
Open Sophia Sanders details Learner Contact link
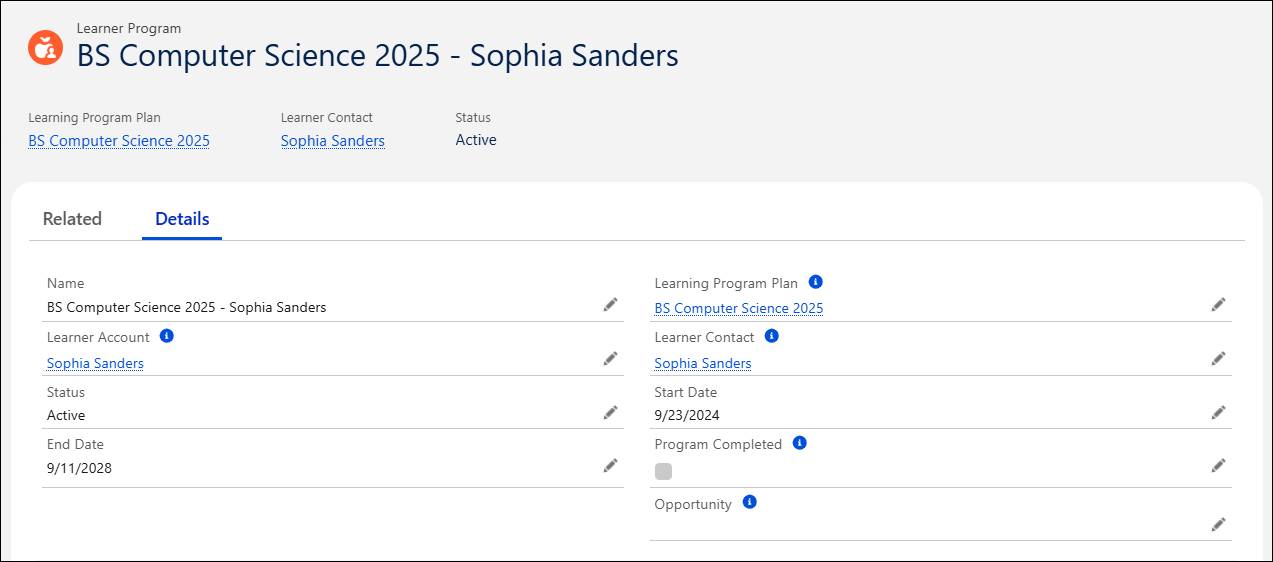(x=703, y=363)
